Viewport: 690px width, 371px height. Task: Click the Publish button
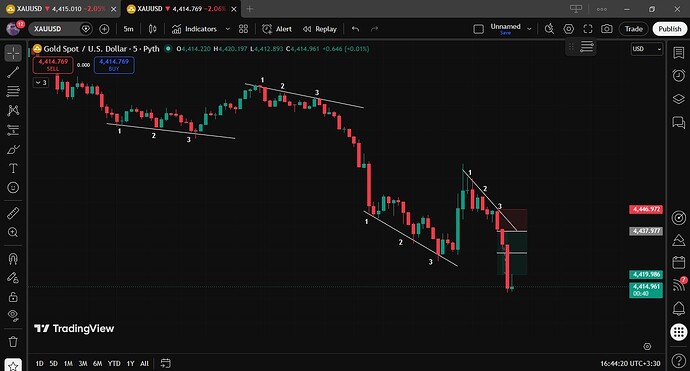tap(670, 29)
